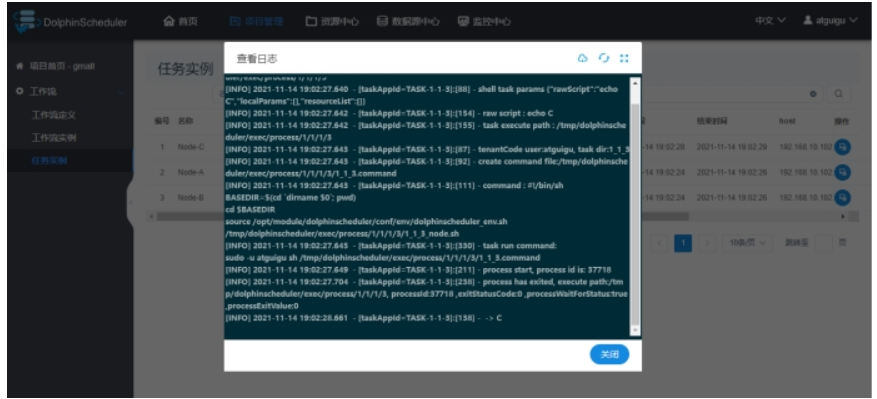Viewport: 877px width, 399px height.
Task: Click the search magnifier button
Action: (x=838, y=94)
